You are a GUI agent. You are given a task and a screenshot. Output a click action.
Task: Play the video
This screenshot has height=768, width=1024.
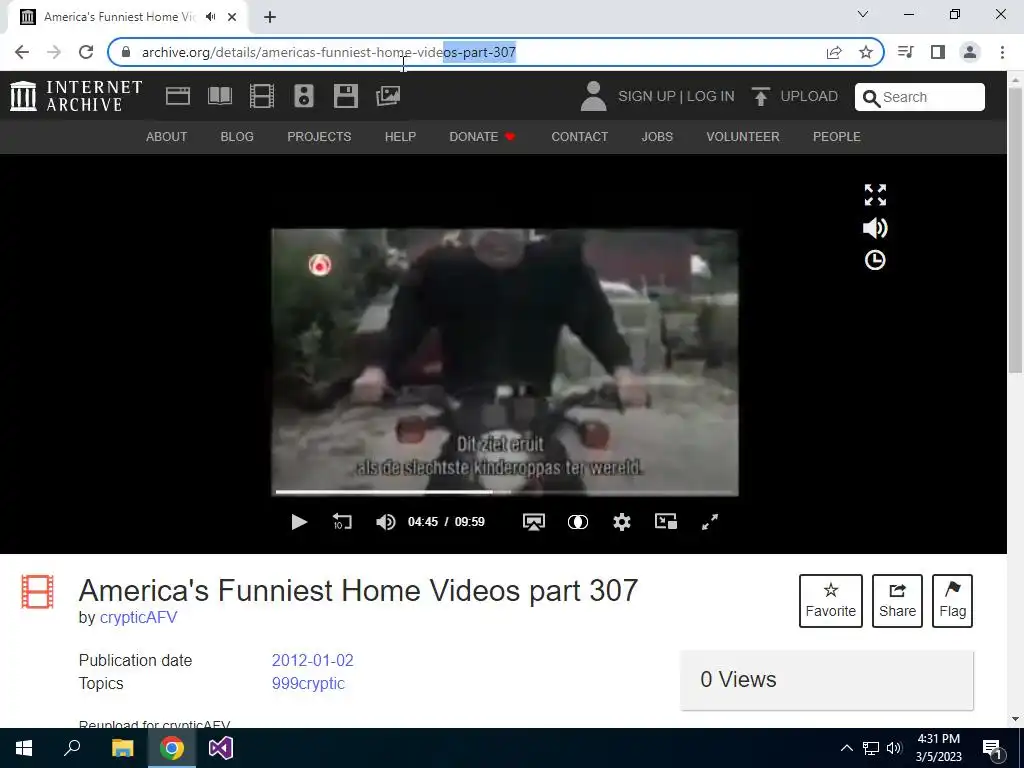click(299, 522)
